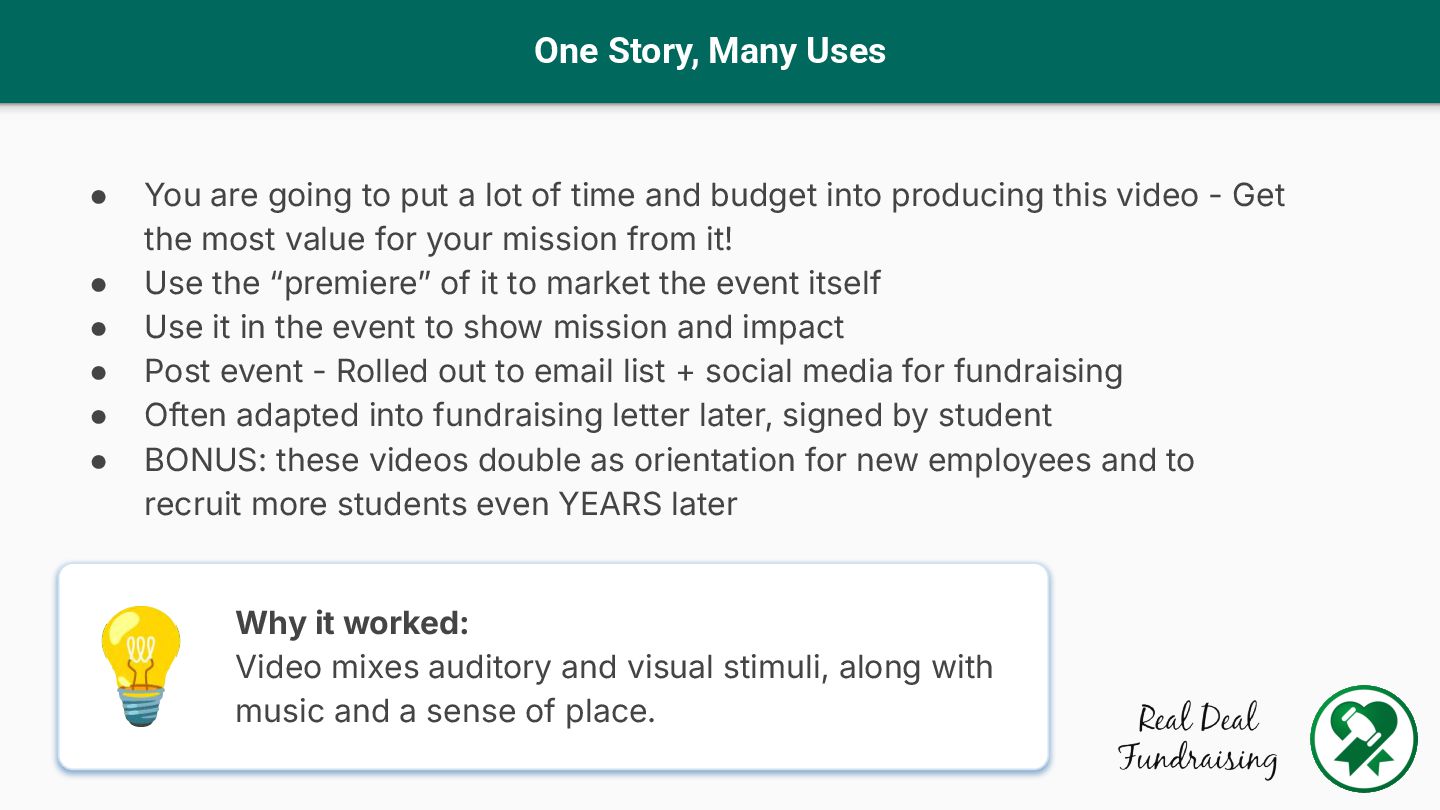The height and width of the screenshot is (810, 1440).
Task: Click the bullet dot before "Post event"
Action: pos(99,372)
